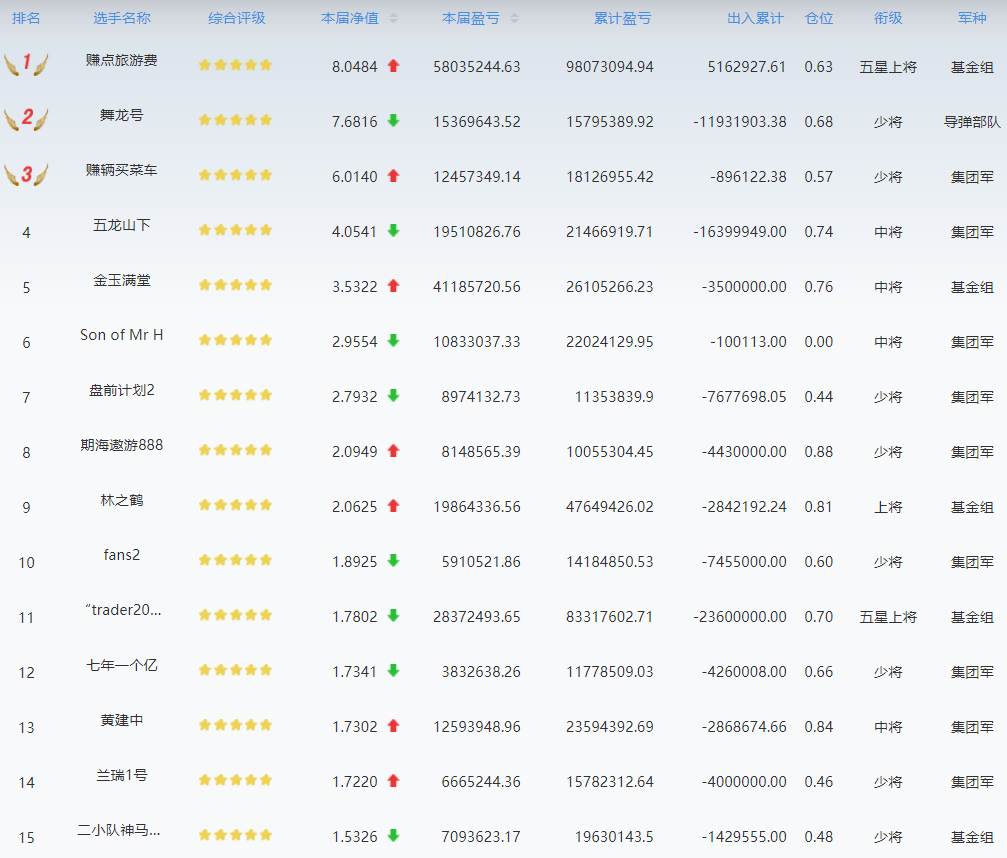
Task: Click star rating for 黄建中
Action: coord(236,725)
